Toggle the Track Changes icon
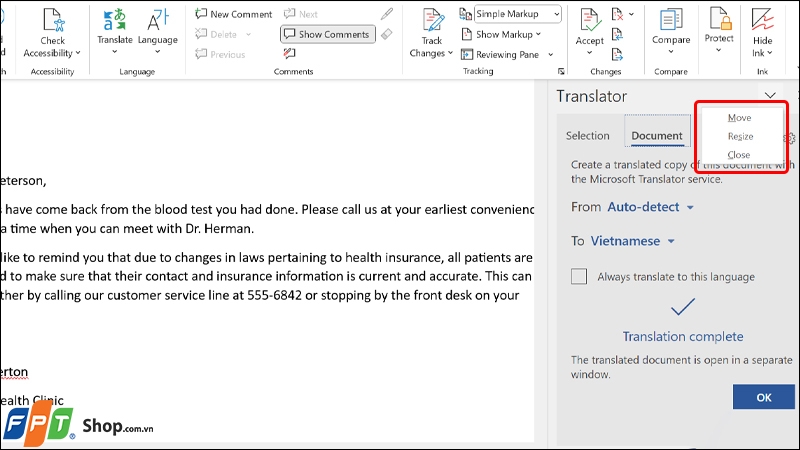 click(432, 20)
